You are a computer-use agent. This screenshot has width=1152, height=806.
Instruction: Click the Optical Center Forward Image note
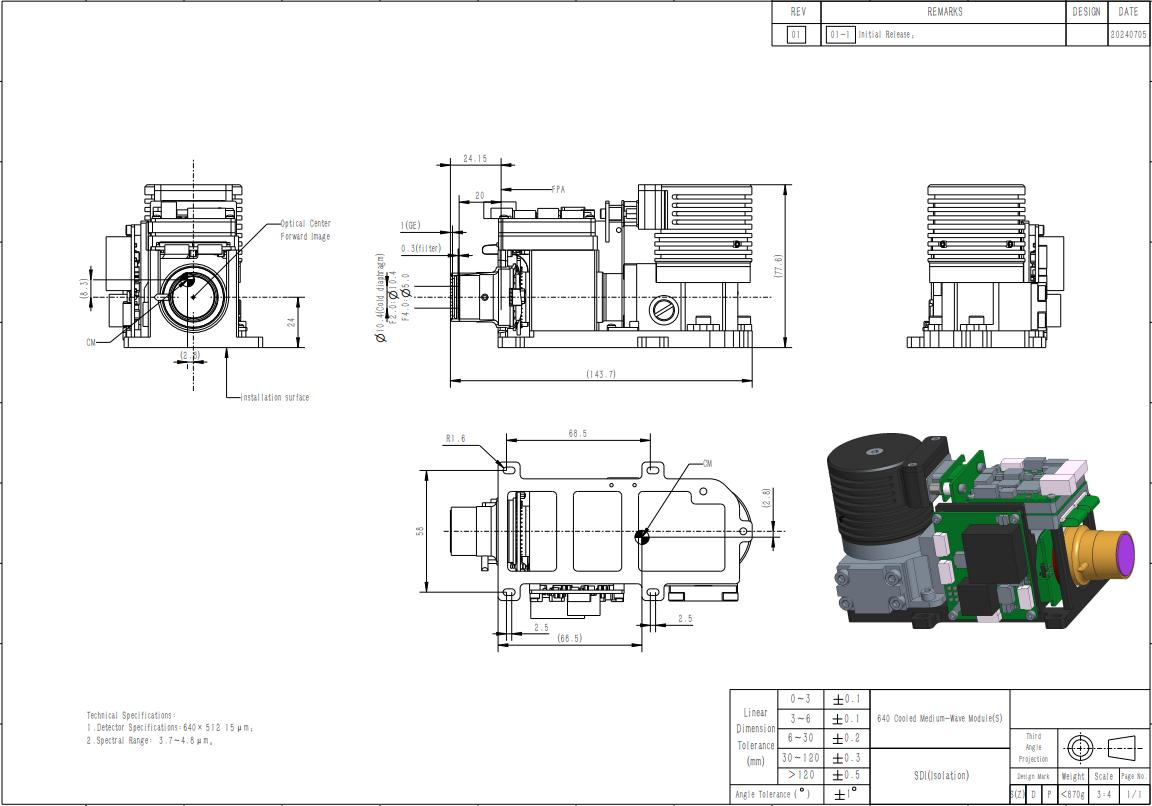(x=305, y=230)
